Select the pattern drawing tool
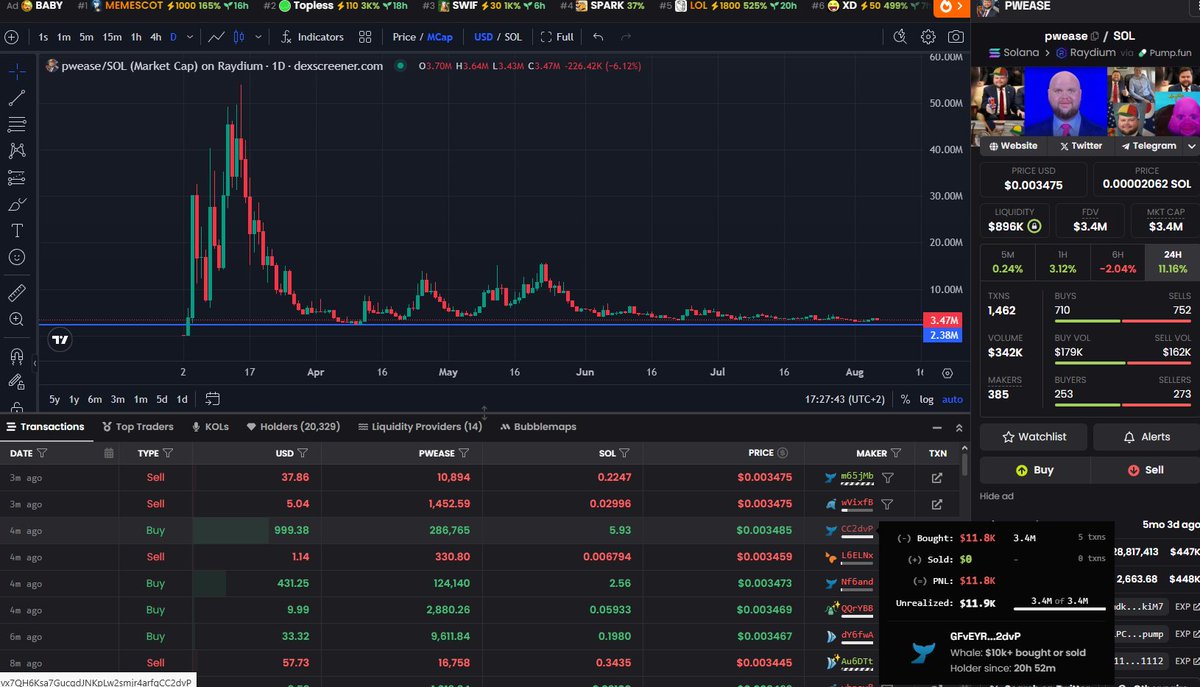This screenshot has width=1200, height=687. 17,151
